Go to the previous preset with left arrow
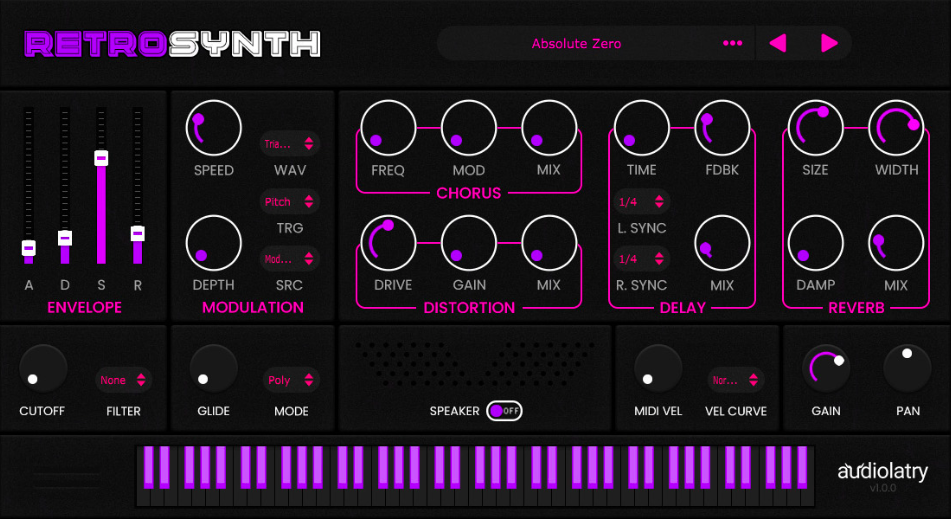951x519 pixels. [x=778, y=43]
